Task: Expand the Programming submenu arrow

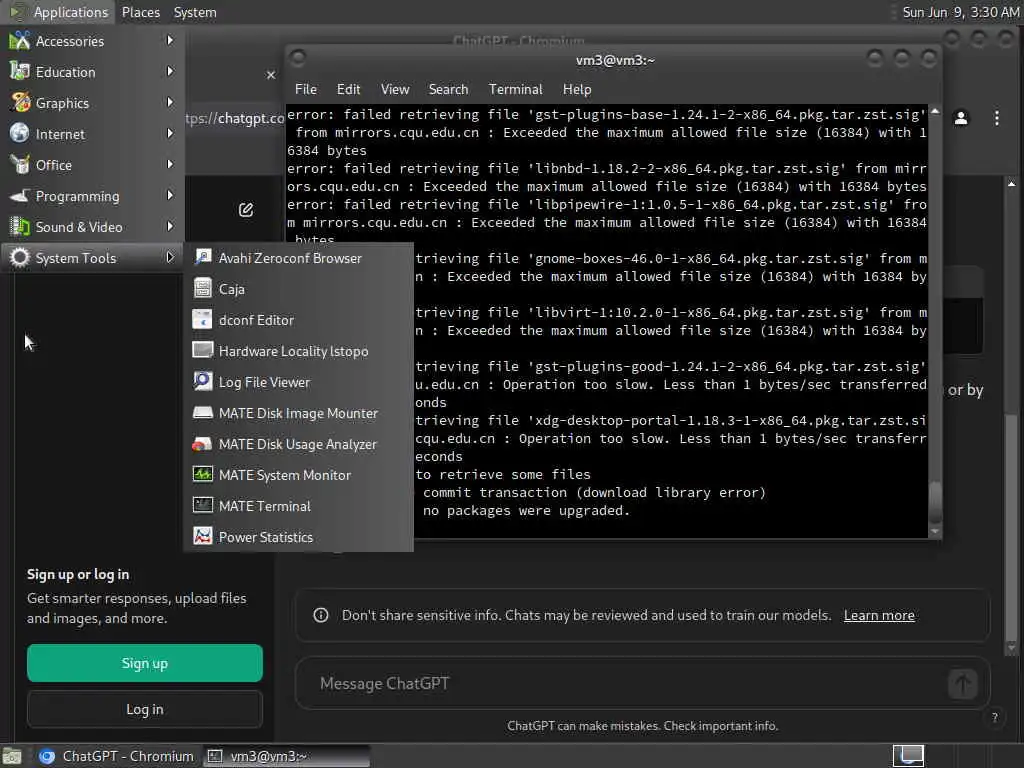Action: (170, 195)
